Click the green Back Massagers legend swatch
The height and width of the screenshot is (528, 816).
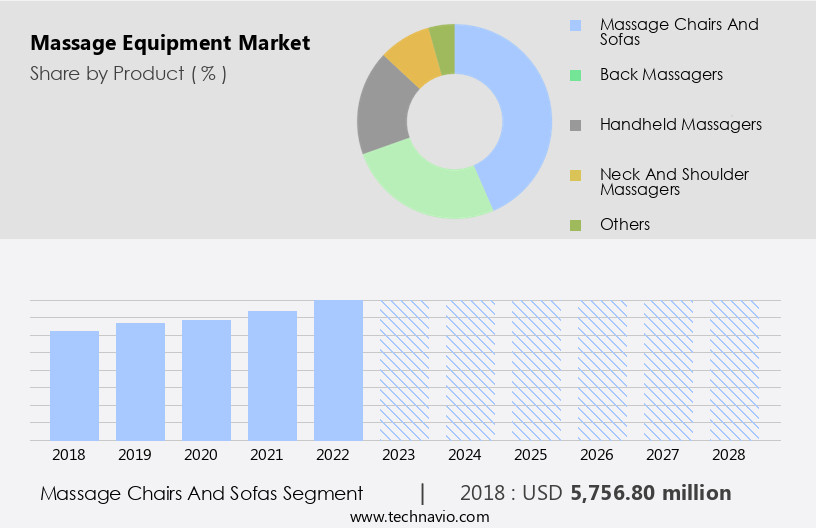(575, 75)
